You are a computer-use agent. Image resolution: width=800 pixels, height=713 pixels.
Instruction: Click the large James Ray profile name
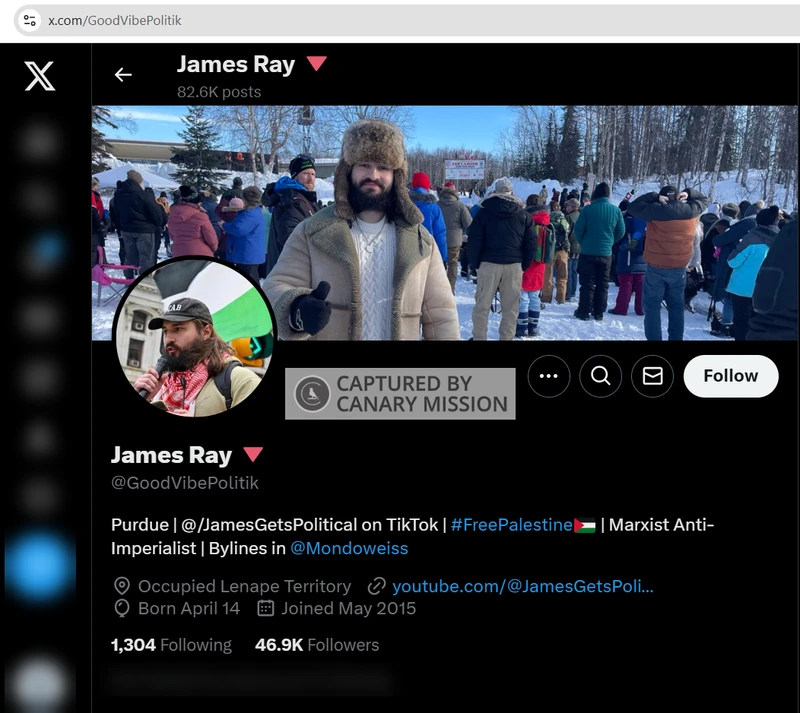pyautogui.click(x=171, y=455)
